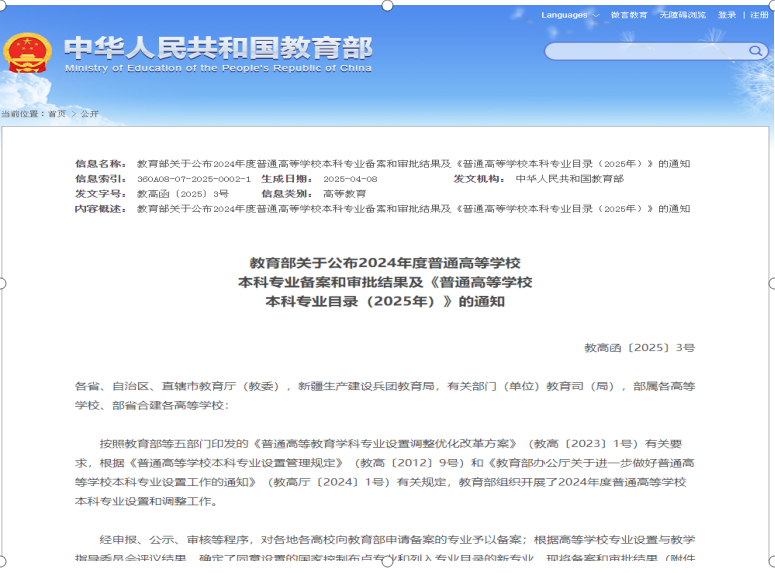Screen dimensions: 775x573
Task: Click the right middle selection handle
Action: coord(772,283)
